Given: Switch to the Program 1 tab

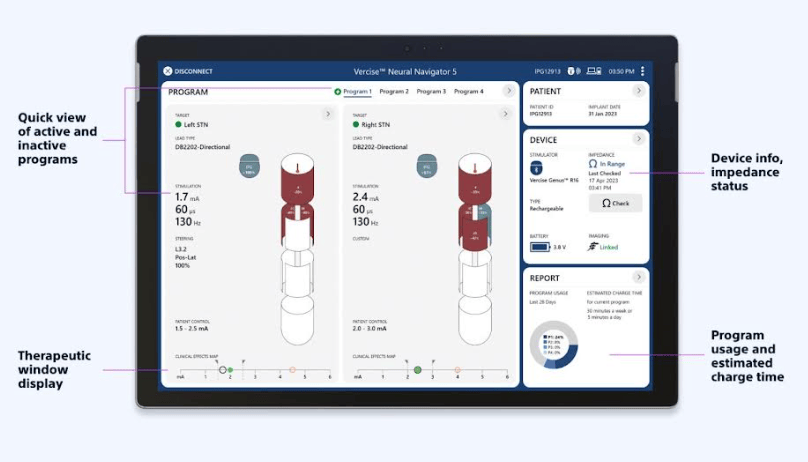Looking at the screenshot, I should coord(357,92).
